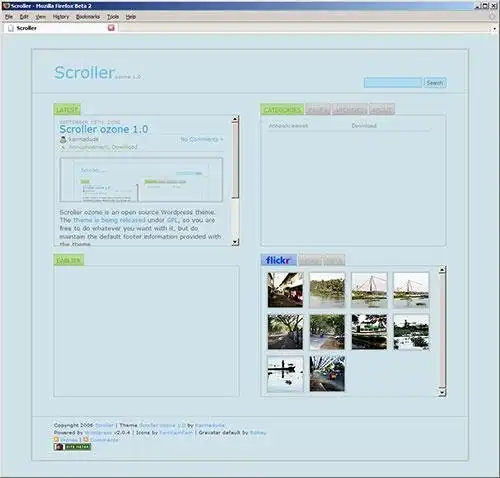Image resolution: width=500 pixels, height=478 pixels.
Task: Open the Scroller ozone 1.0 post title
Action: pyautogui.click(x=104, y=129)
